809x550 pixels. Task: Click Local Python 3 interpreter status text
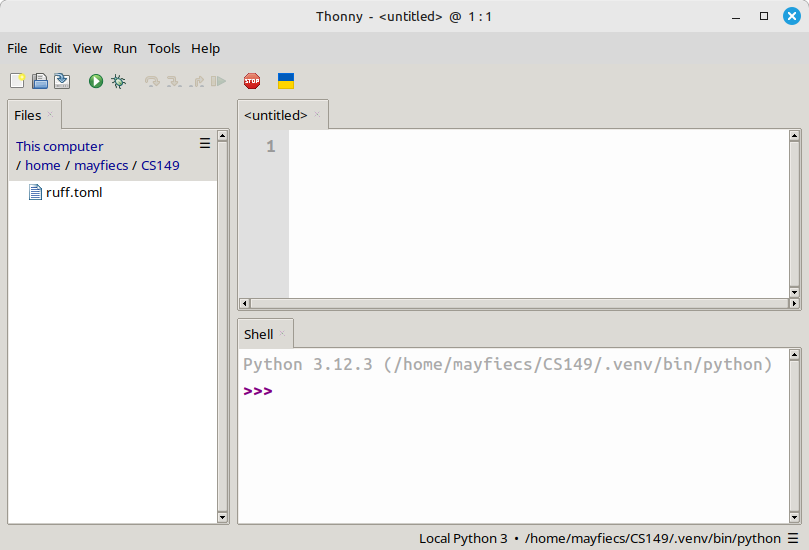click(463, 538)
